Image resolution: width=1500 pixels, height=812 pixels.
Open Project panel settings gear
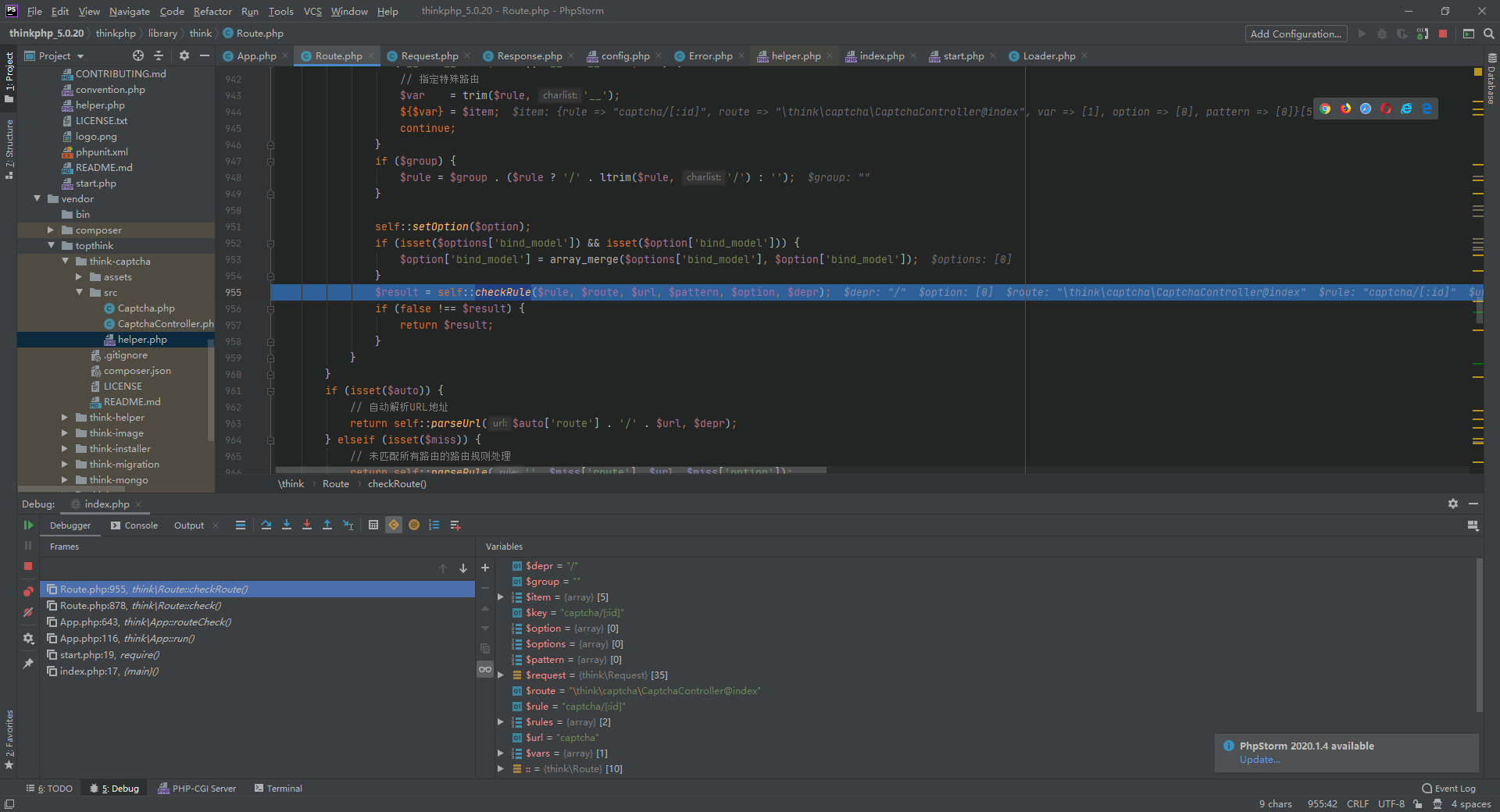click(x=184, y=55)
